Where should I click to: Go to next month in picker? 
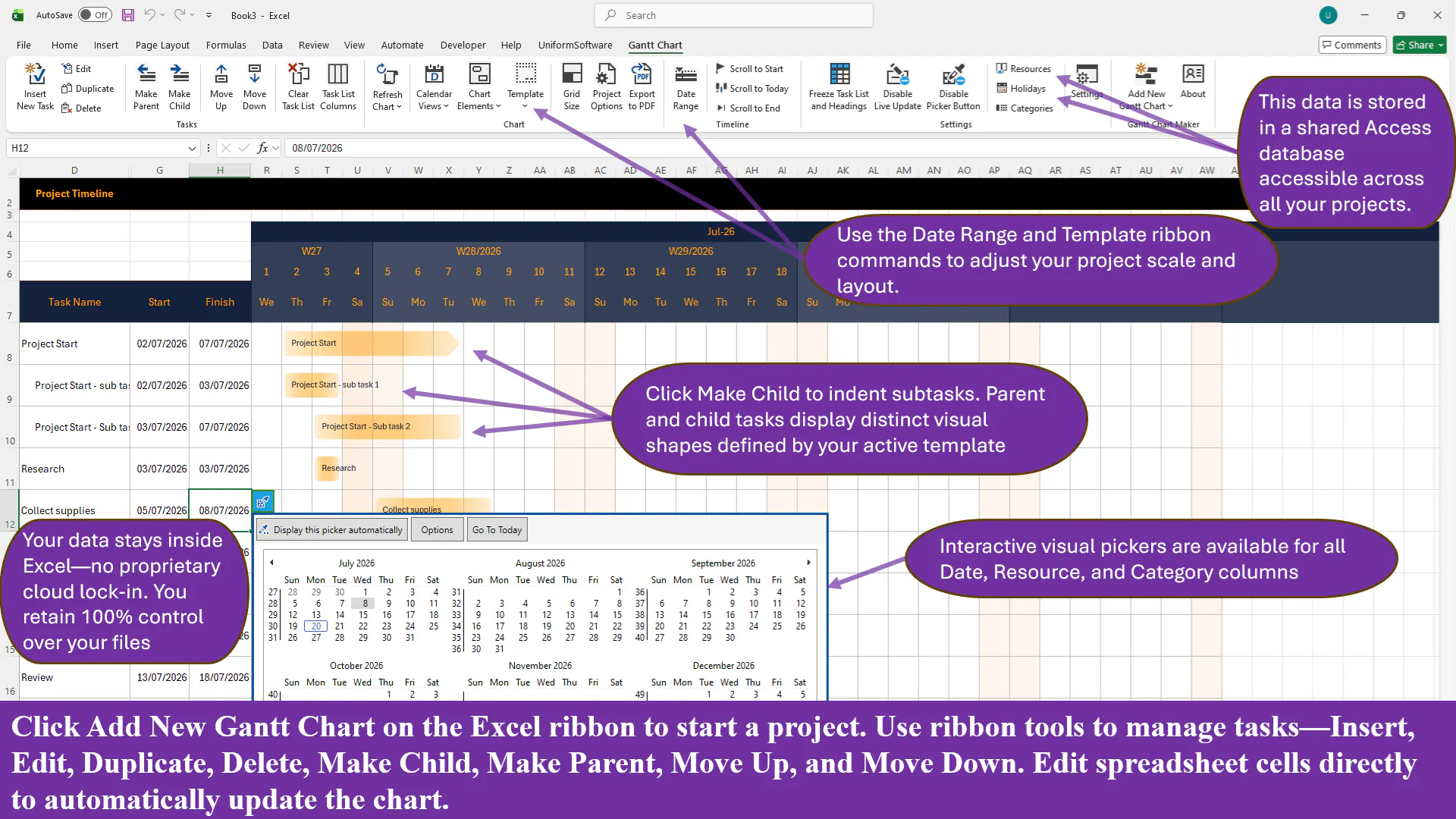pyautogui.click(x=808, y=563)
